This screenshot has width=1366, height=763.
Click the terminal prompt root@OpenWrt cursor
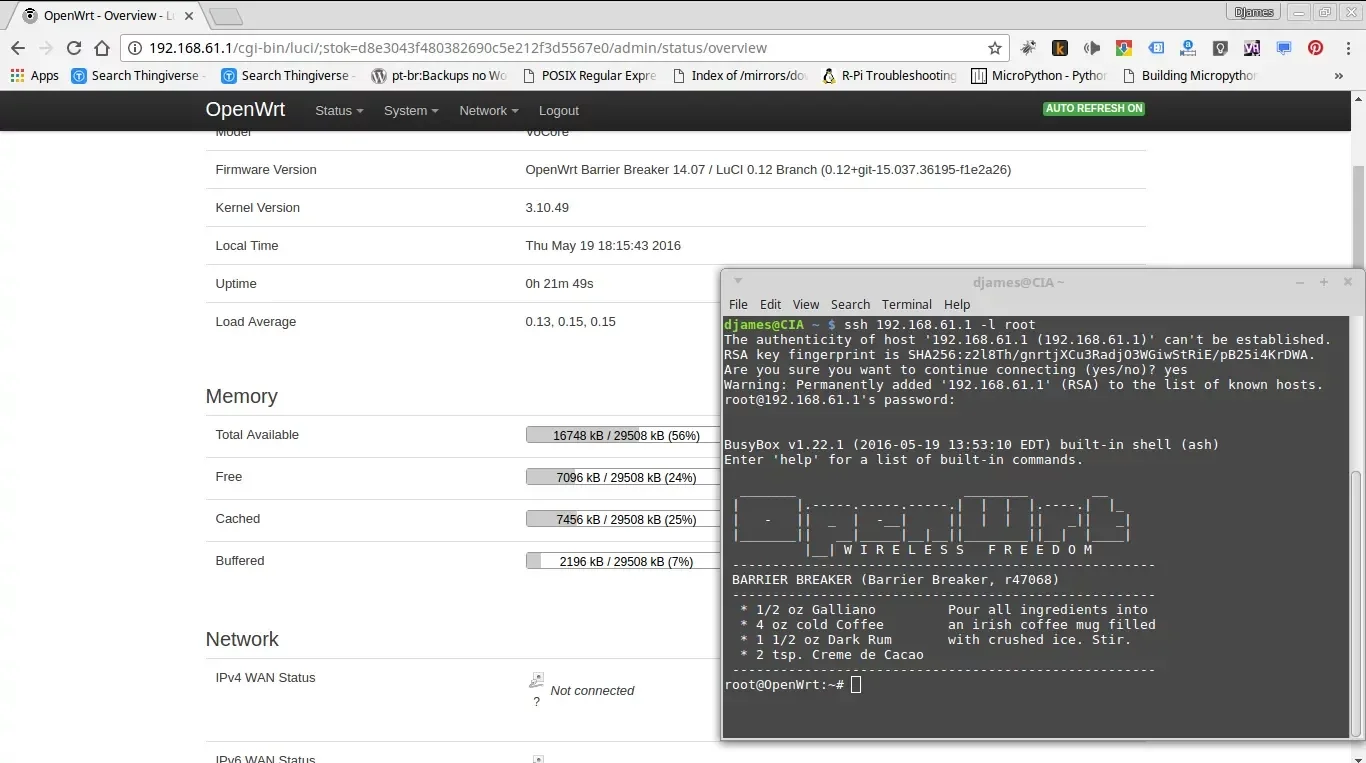pyautogui.click(x=856, y=685)
